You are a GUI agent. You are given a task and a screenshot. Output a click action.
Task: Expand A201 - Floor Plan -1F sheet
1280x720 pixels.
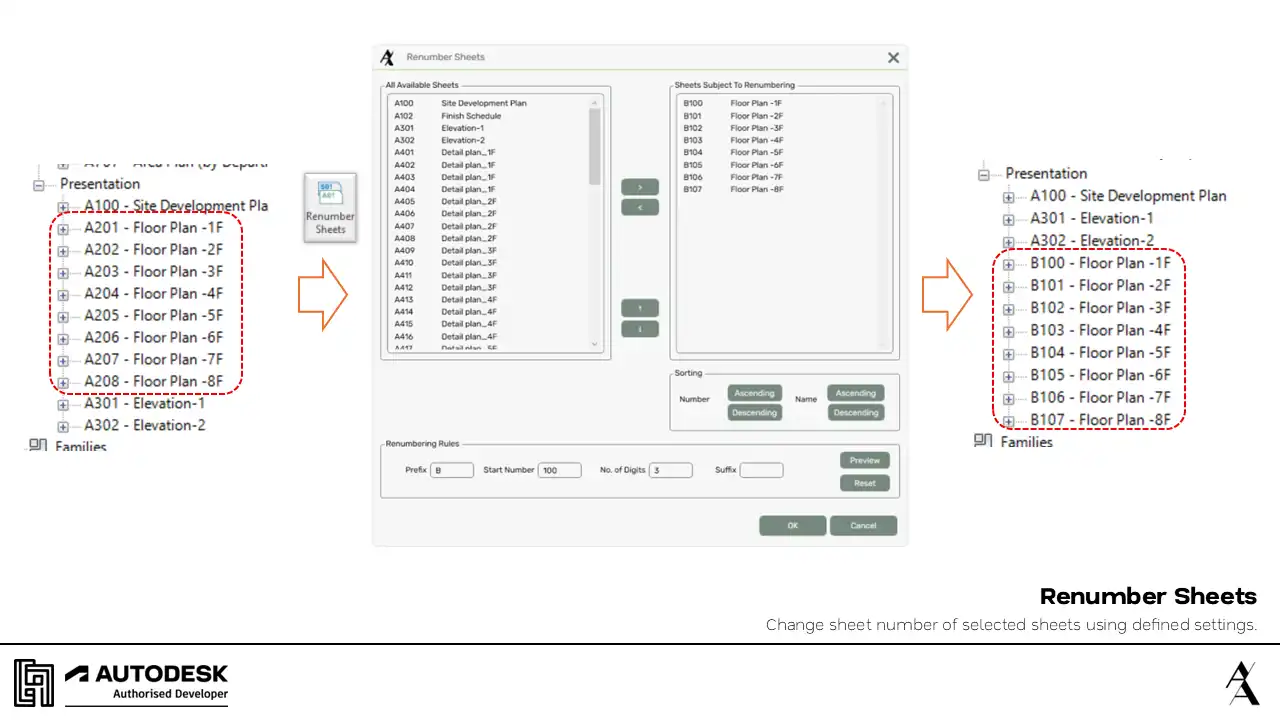click(63, 229)
